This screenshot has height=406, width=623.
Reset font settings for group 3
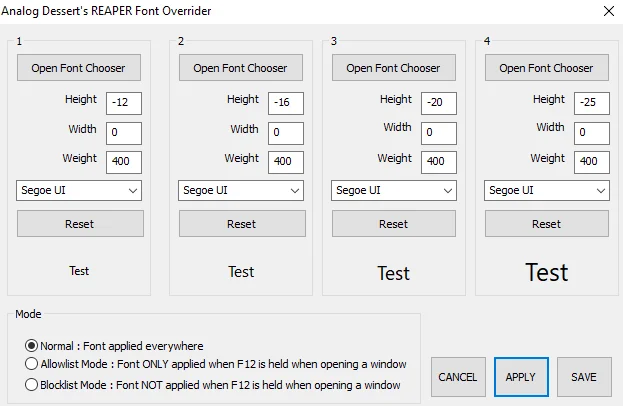pyautogui.click(x=394, y=224)
